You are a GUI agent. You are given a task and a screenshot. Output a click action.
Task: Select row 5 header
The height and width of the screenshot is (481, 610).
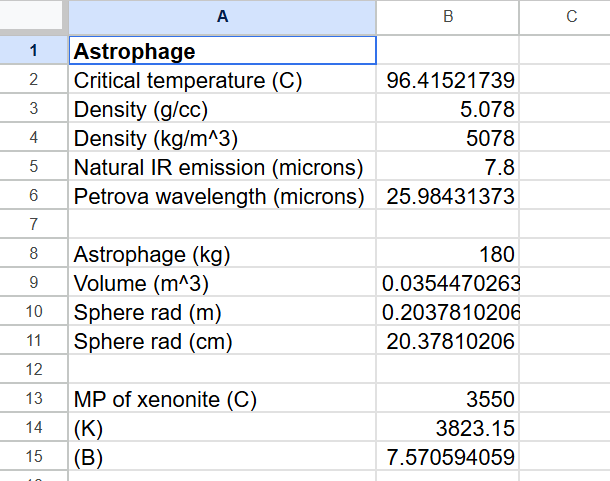point(34,166)
